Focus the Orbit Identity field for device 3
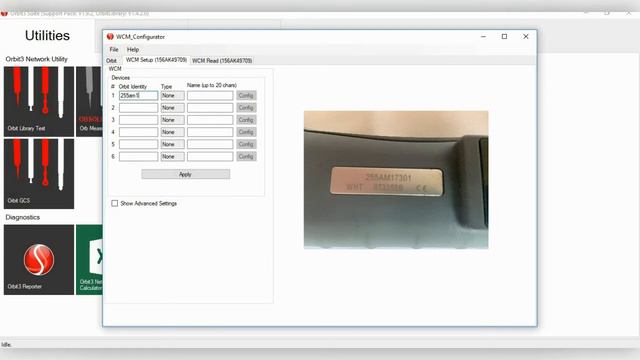This screenshot has height=360, width=640. pyautogui.click(x=138, y=120)
